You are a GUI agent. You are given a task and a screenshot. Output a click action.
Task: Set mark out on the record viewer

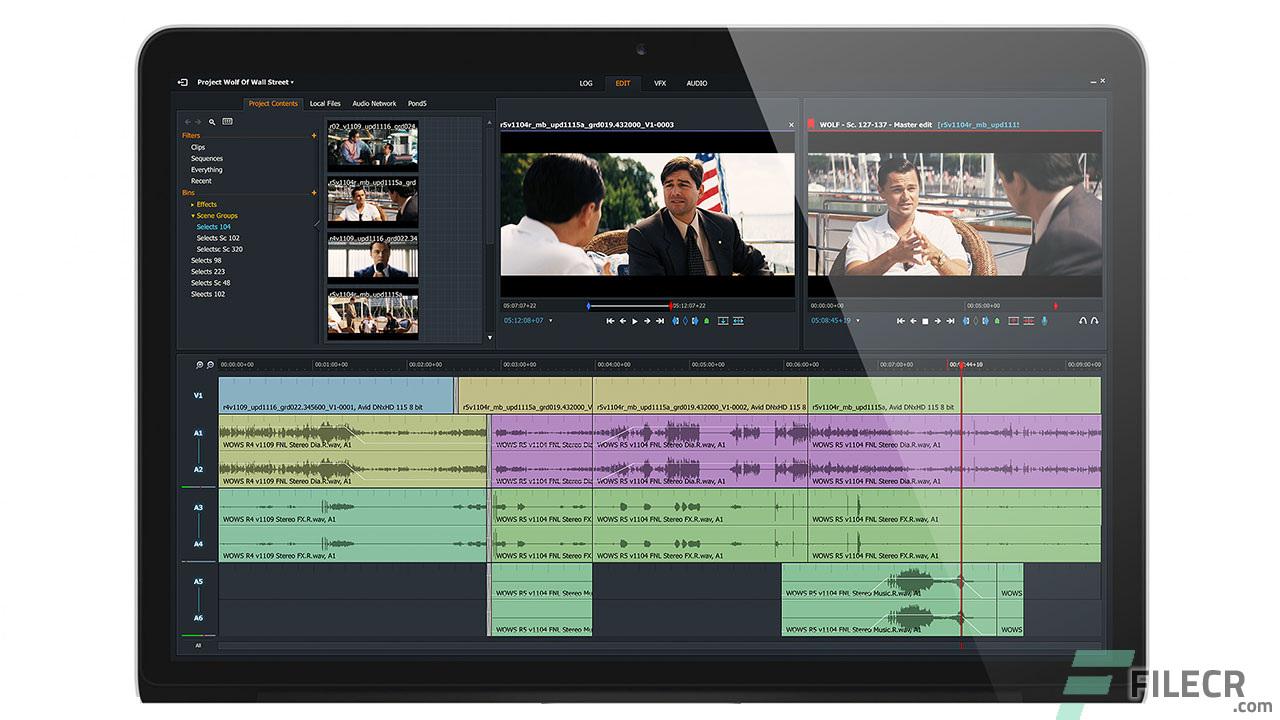click(x=986, y=321)
